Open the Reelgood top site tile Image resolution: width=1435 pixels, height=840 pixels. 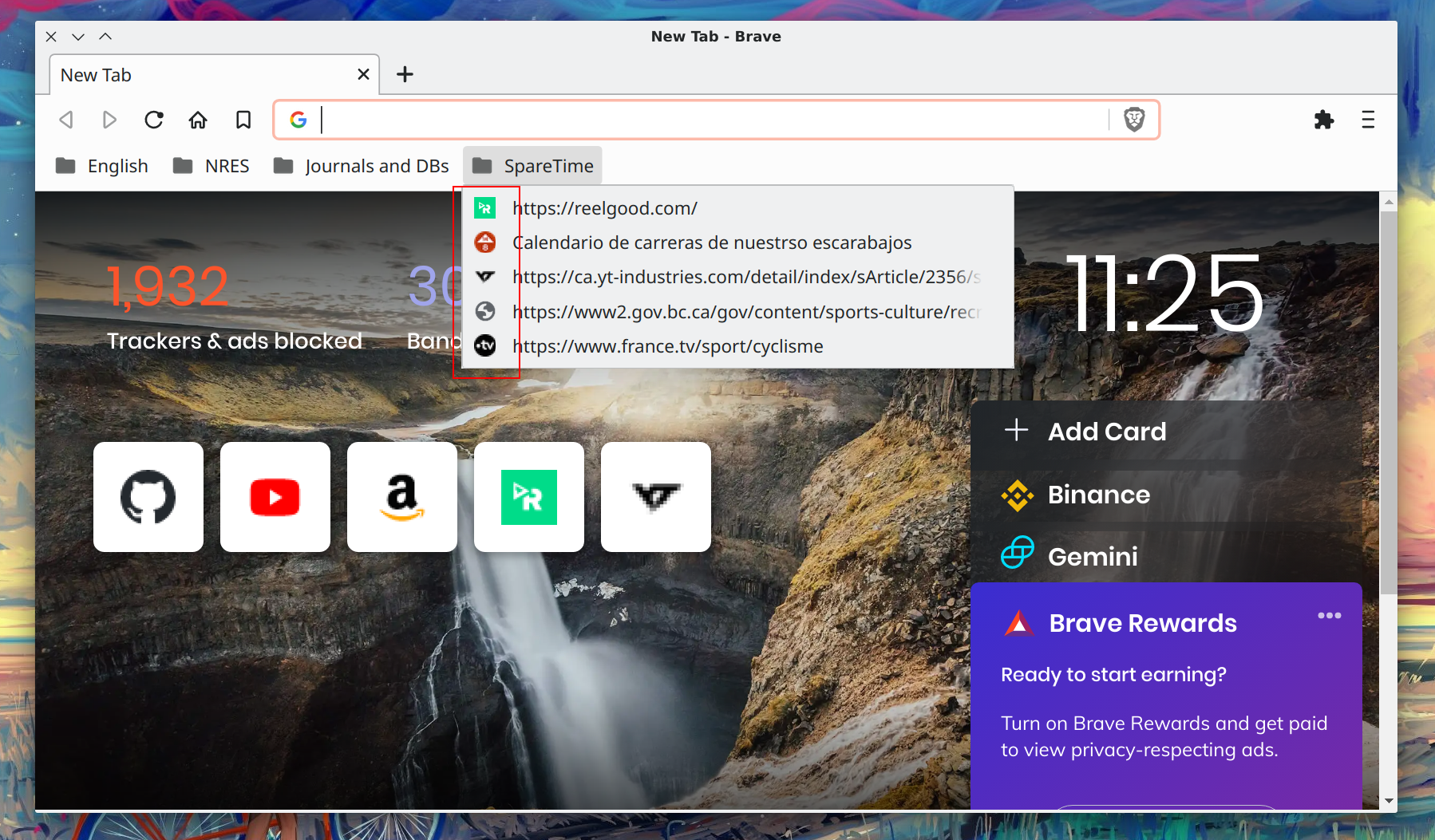(x=529, y=497)
